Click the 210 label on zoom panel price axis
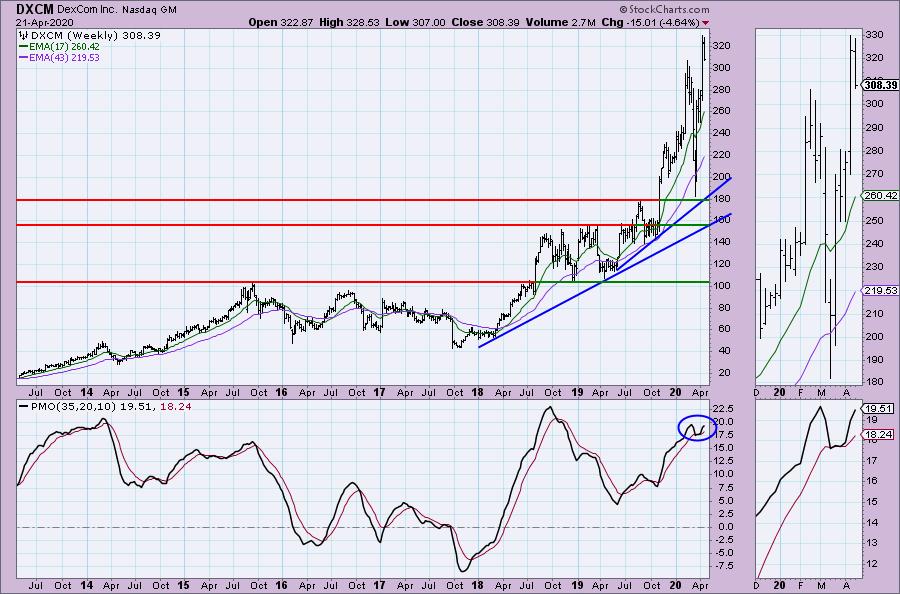The height and width of the screenshot is (594, 900). pyautogui.click(x=874, y=313)
